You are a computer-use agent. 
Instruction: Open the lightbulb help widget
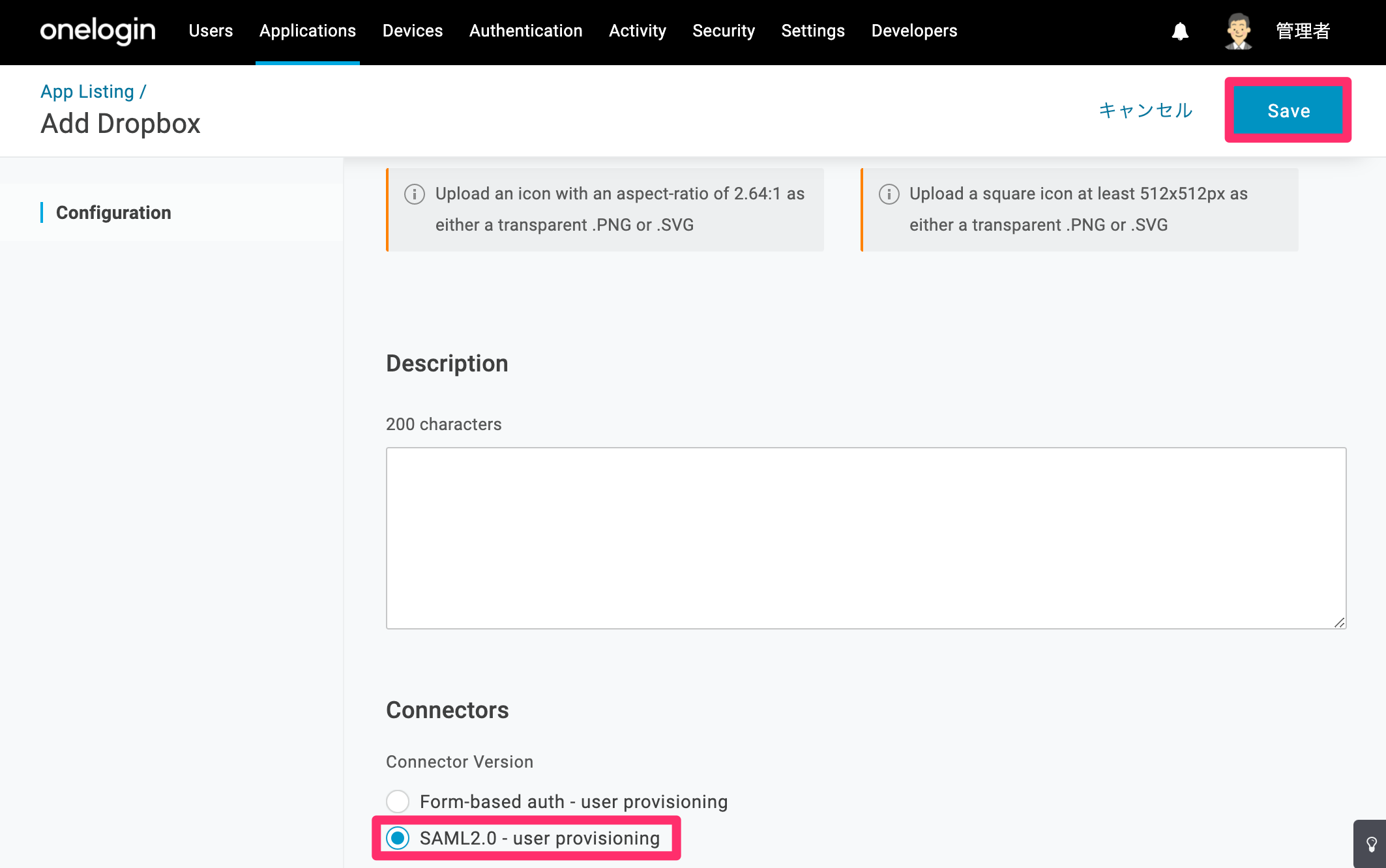tap(1371, 845)
